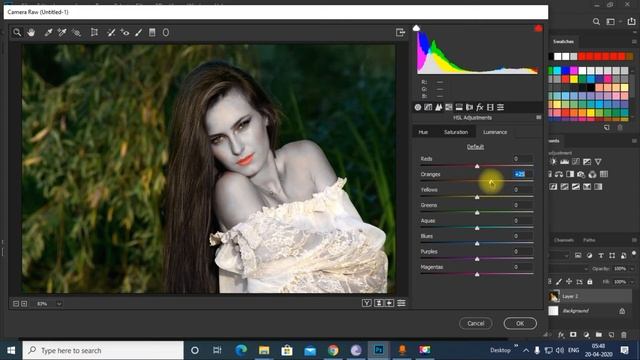Image resolution: width=640 pixels, height=360 pixels.
Task: Switch to the Saturation tab
Action: pos(456,132)
